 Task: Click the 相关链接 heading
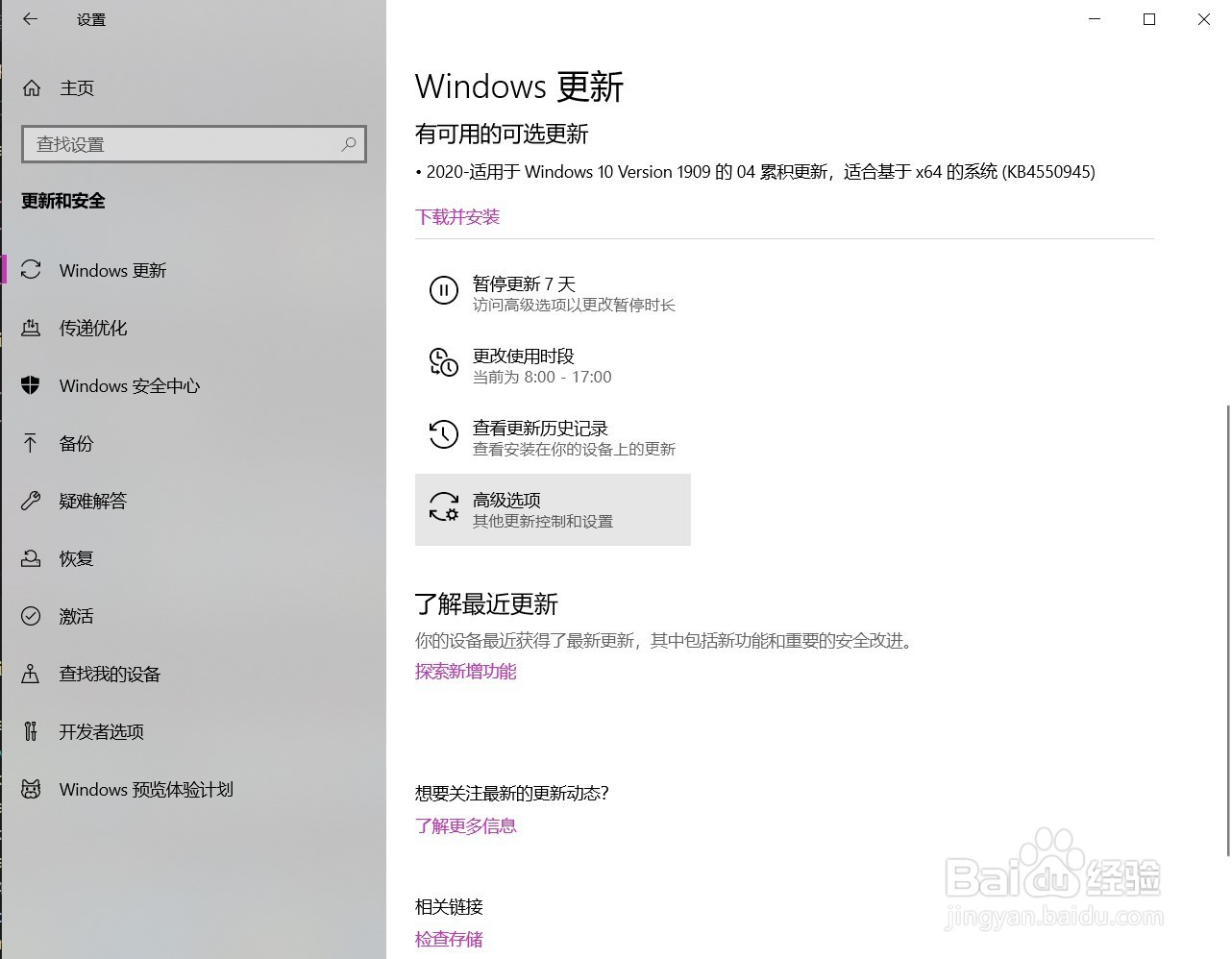(449, 907)
